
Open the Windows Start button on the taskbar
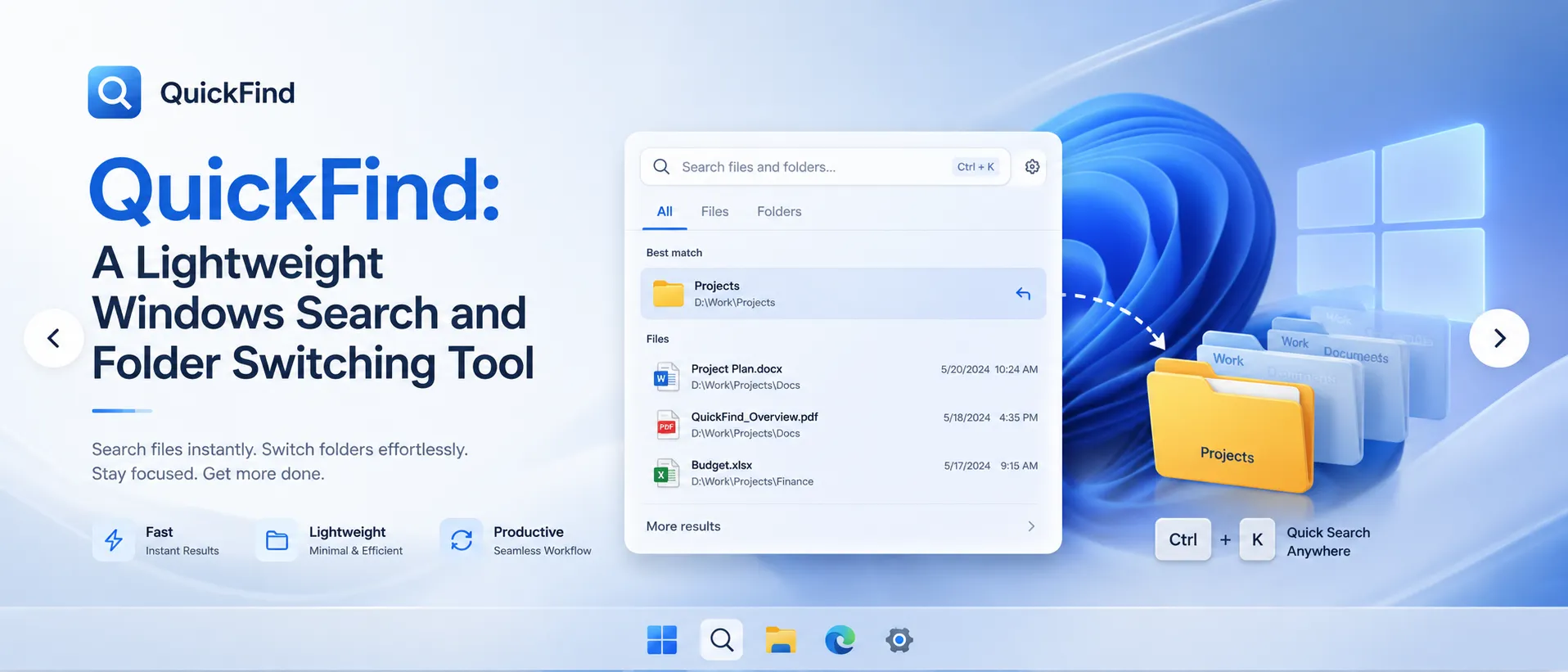pyautogui.click(x=662, y=640)
